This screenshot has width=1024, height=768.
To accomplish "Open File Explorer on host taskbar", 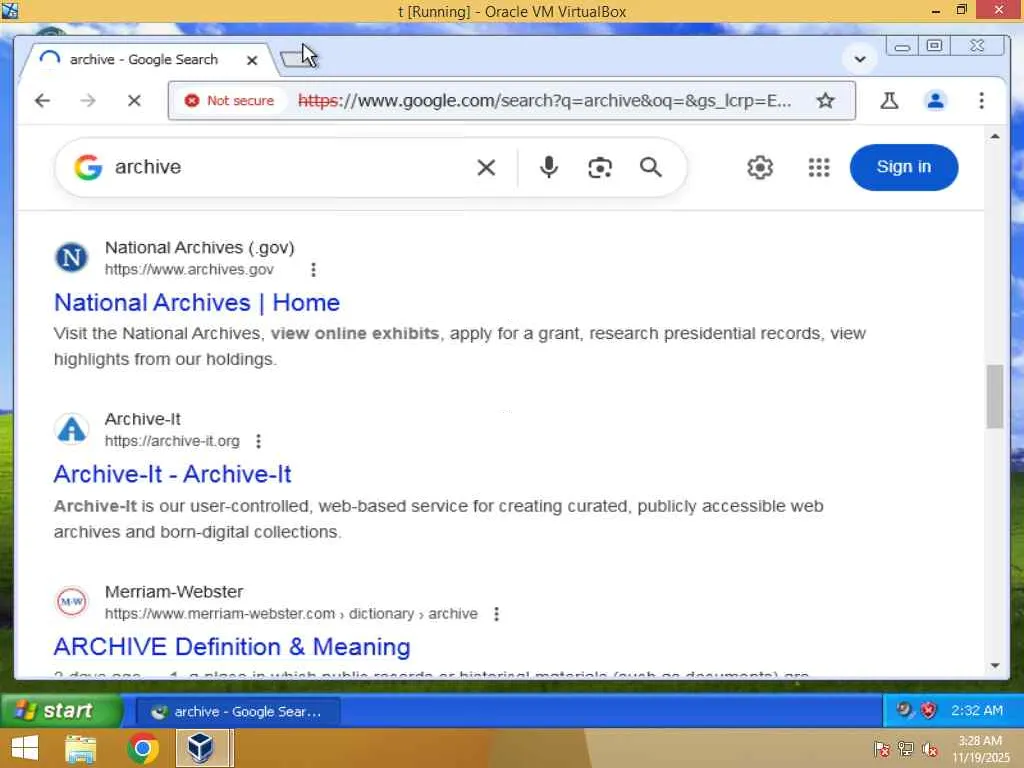I will pos(81,748).
